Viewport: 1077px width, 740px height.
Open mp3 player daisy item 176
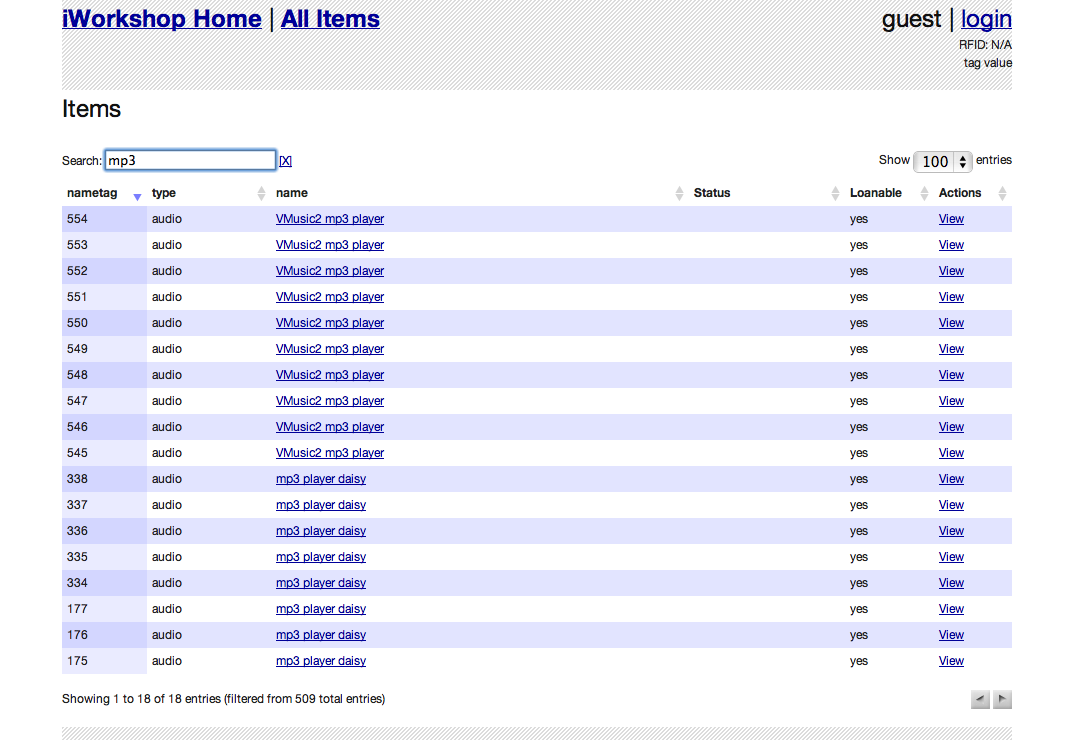tap(321, 636)
